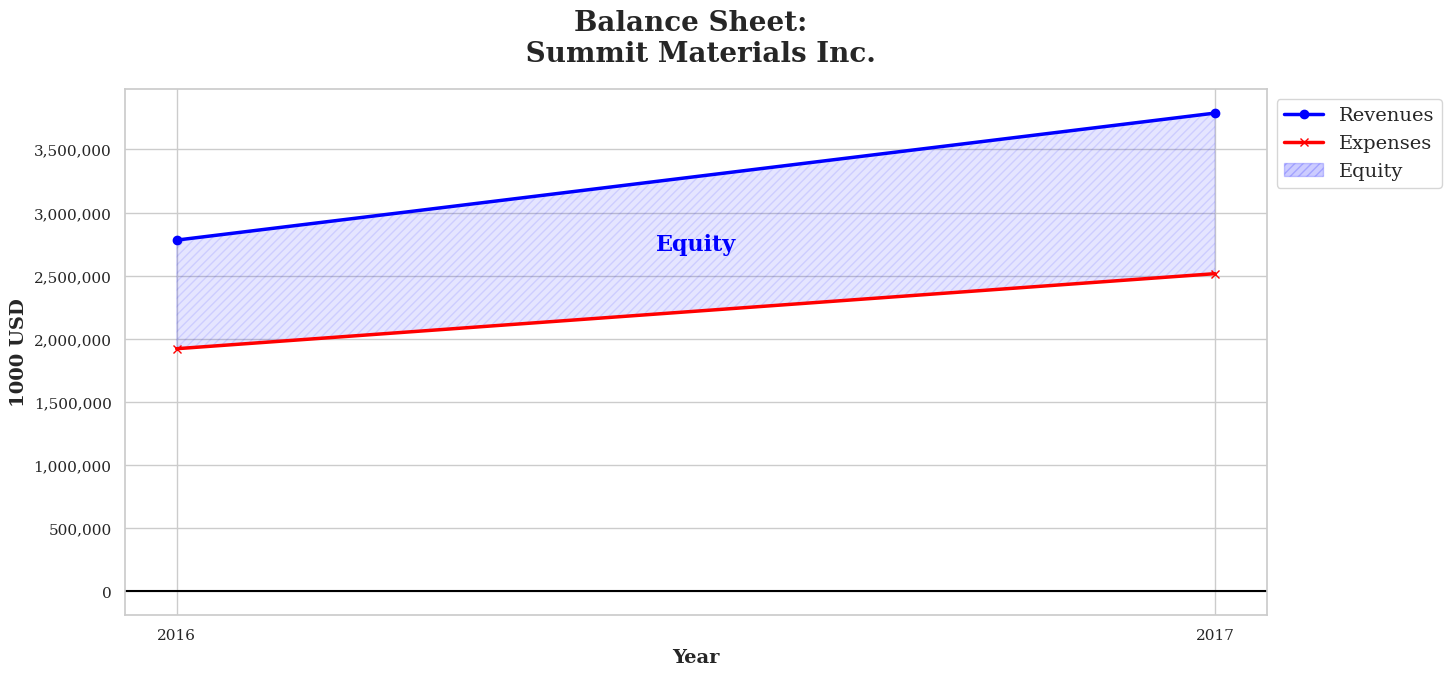This screenshot has height=676, width=1452.
Task: Click the Year x-axis title
Action: pos(695,657)
